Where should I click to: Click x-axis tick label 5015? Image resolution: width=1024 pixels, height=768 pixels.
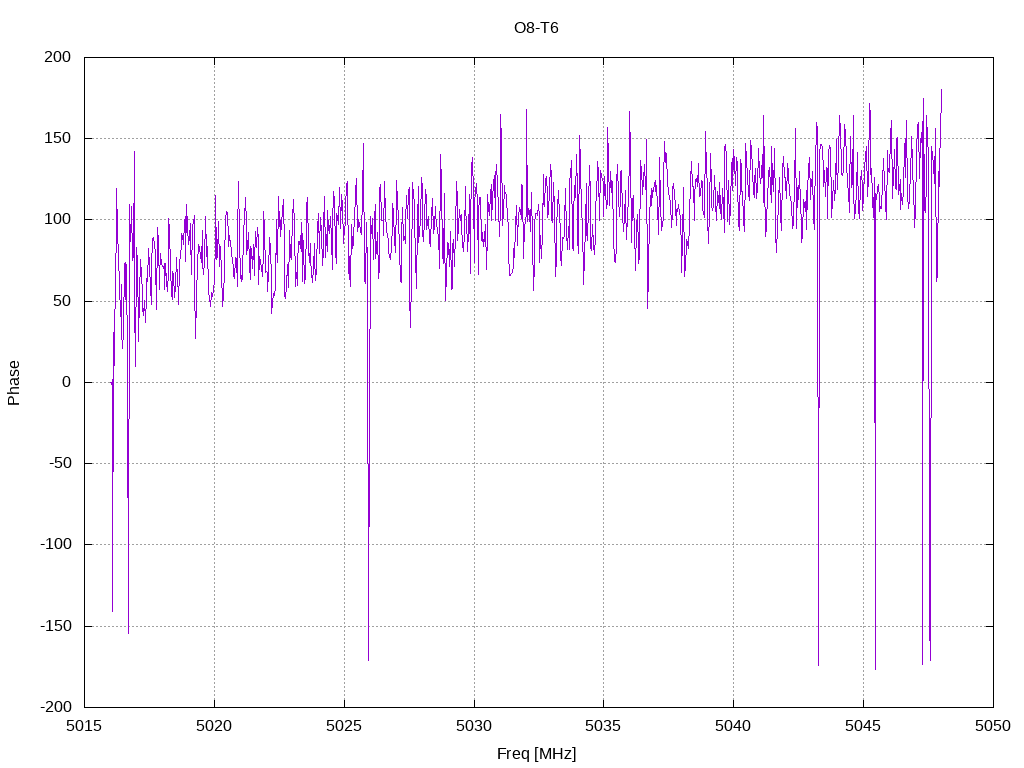[84, 726]
